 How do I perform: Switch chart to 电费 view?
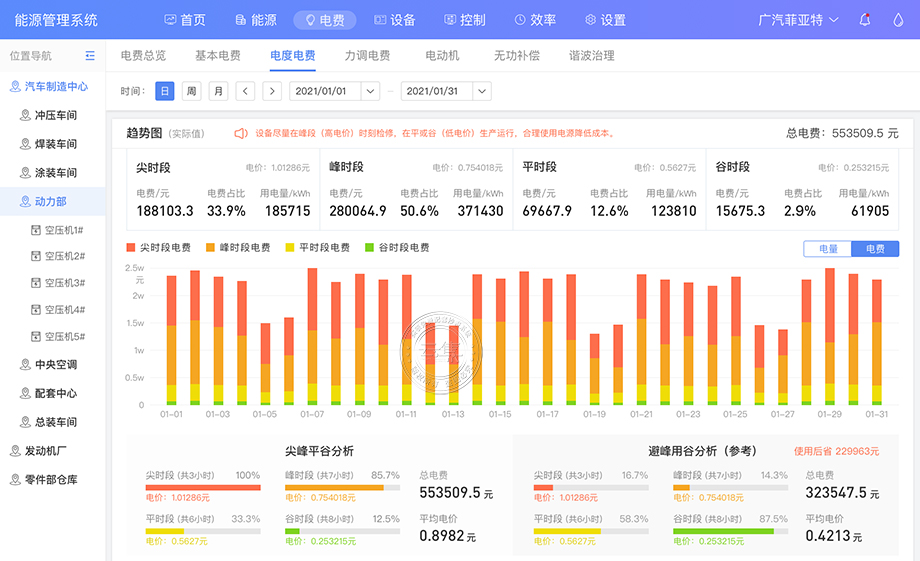(874, 249)
